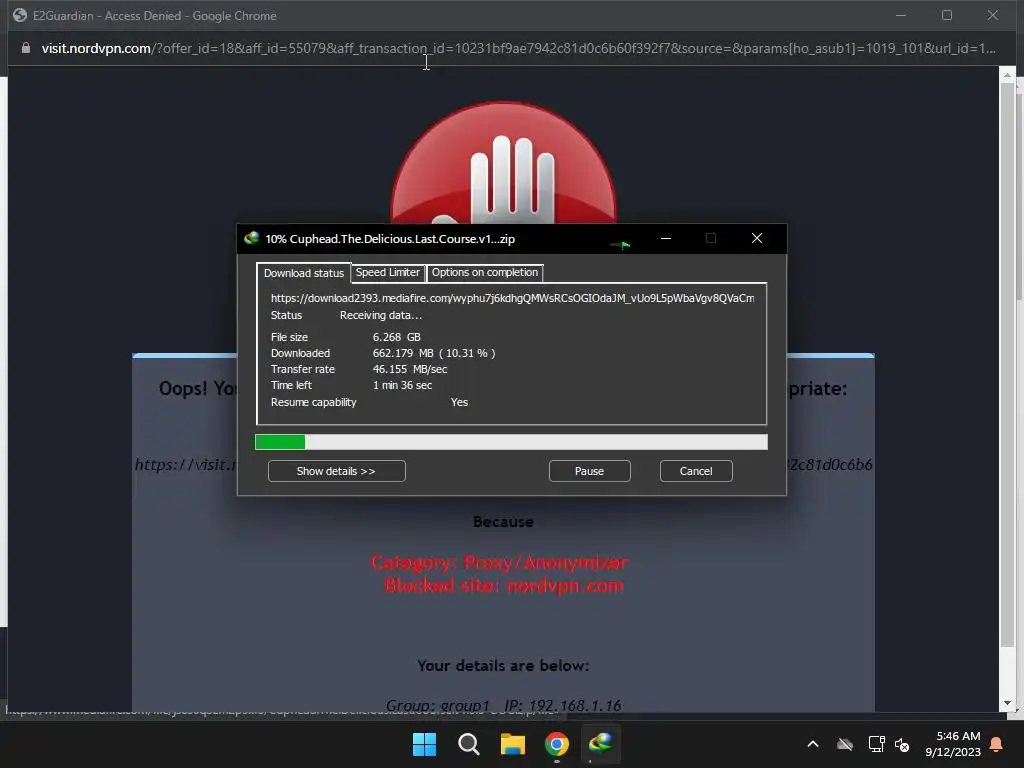Click the Show details >> button
Viewport: 1024px width, 768px height.
point(336,471)
